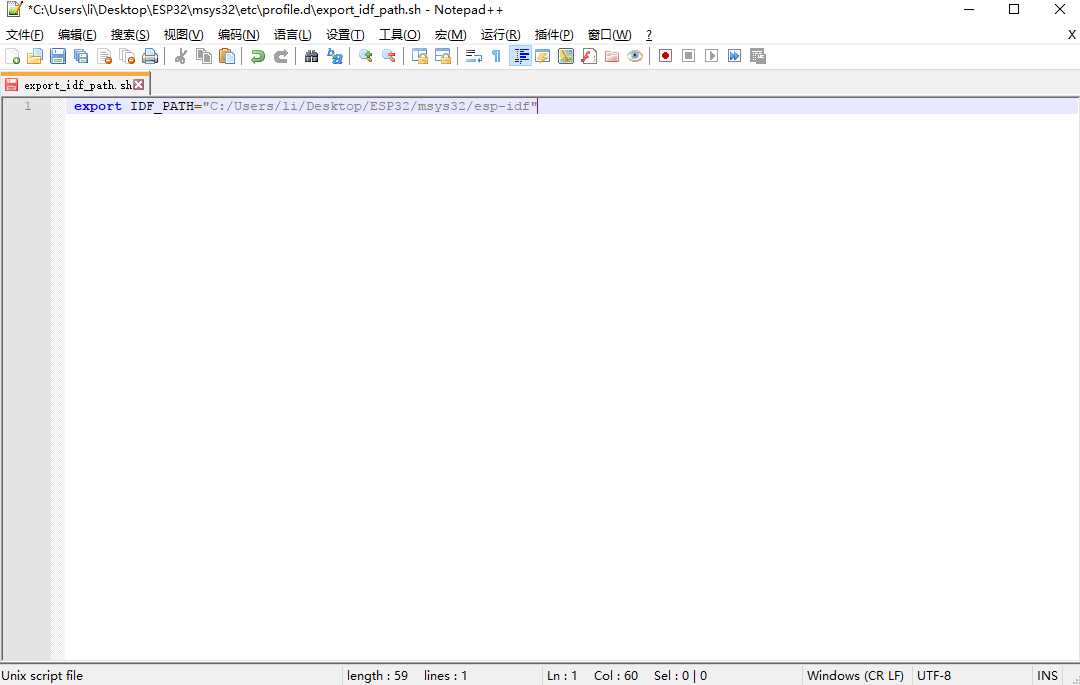Open the 宏(M) menu
This screenshot has height=685, width=1080.
[450, 34]
